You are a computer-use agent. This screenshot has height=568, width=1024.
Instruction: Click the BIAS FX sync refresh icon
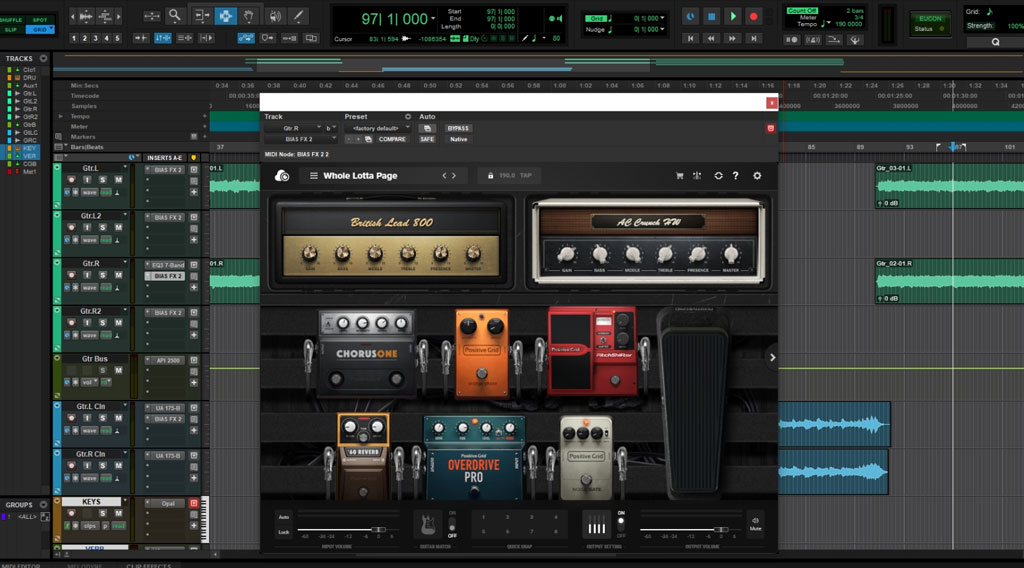pyautogui.click(x=718, y=176)
